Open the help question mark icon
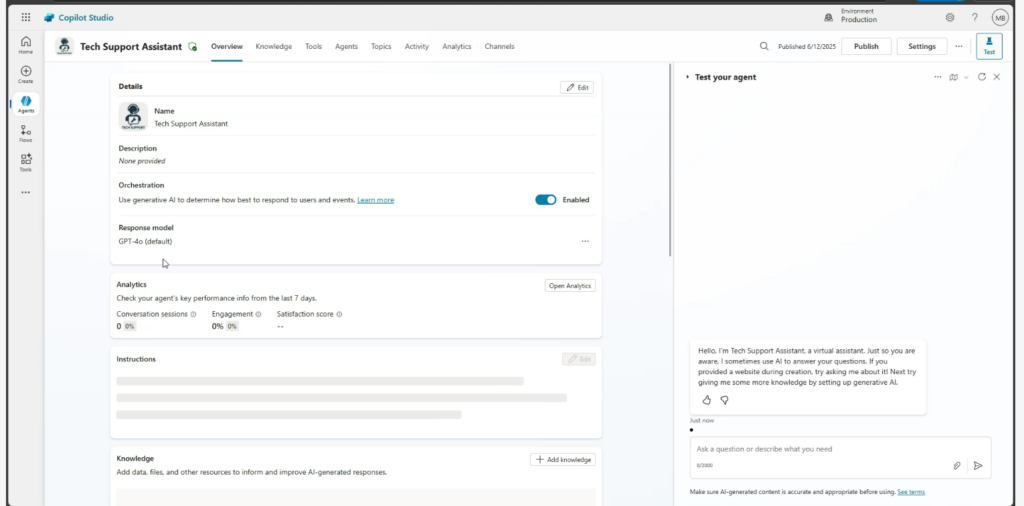Image resolution: width=1024 pixels, height=506 pixels. [x=975, y=18]
